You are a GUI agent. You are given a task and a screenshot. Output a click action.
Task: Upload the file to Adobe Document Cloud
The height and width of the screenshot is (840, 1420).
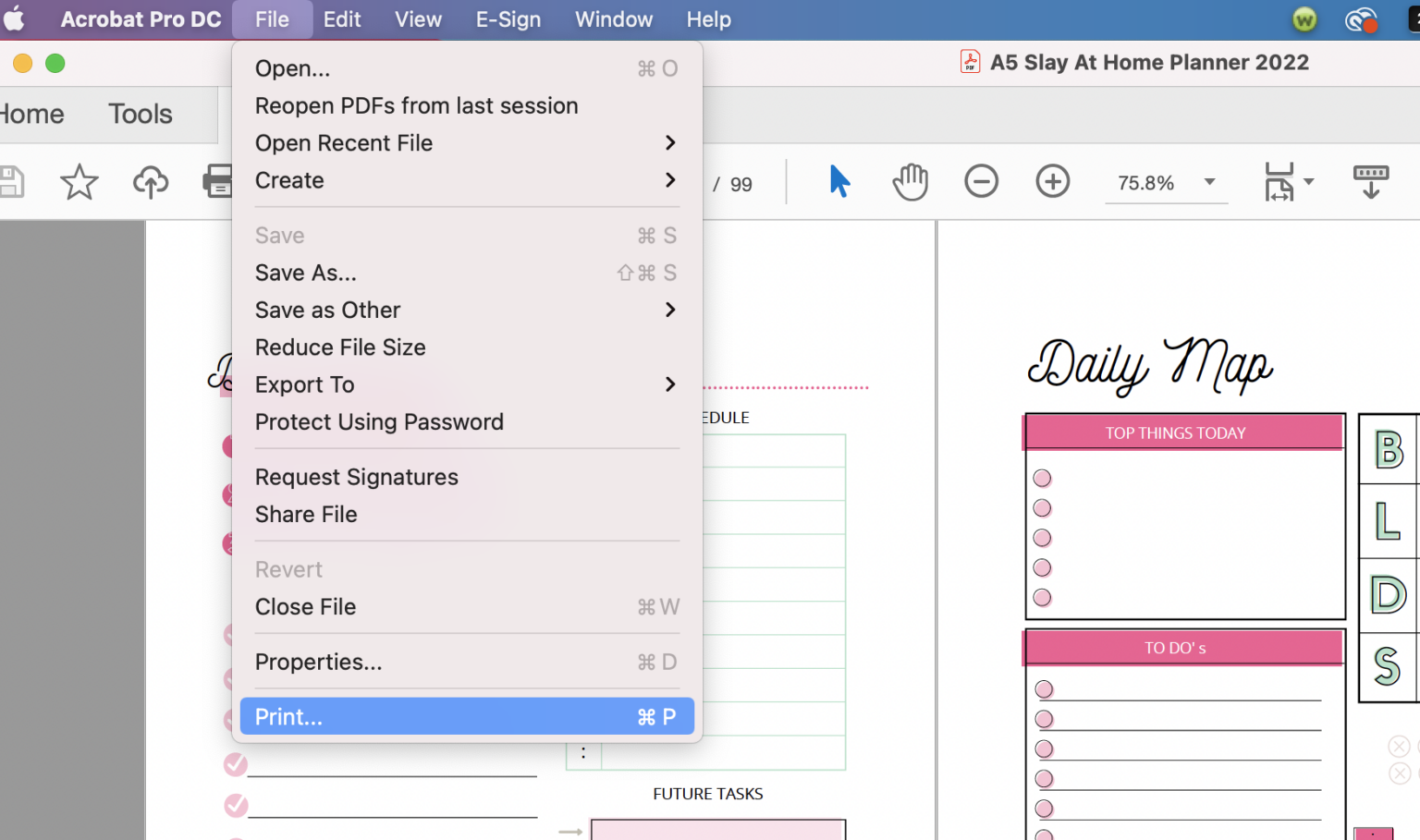pos(151,182)
